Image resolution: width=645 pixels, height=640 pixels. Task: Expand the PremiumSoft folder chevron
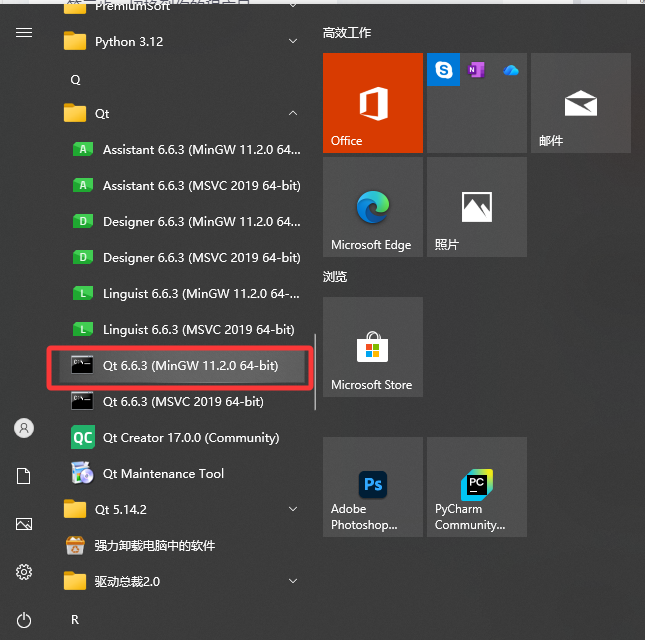[x=293, y=5]
